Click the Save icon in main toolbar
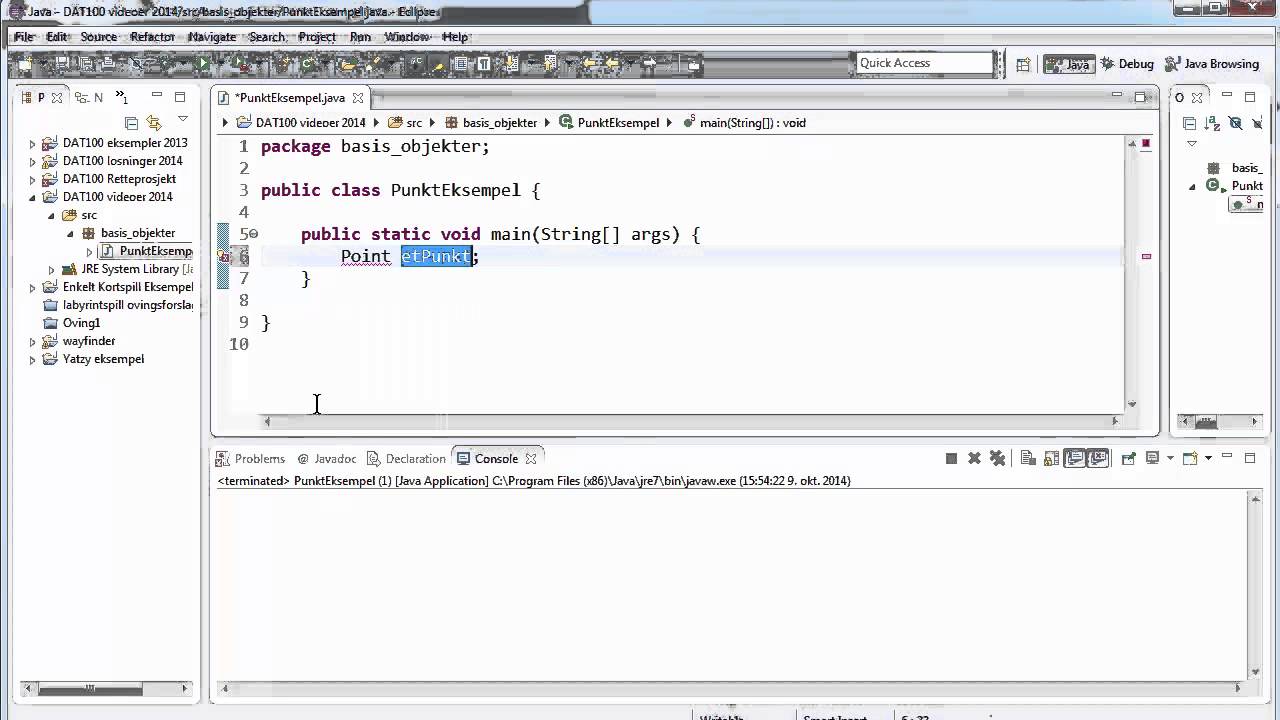Screen dimensions: 1280x720 [62, 63]
